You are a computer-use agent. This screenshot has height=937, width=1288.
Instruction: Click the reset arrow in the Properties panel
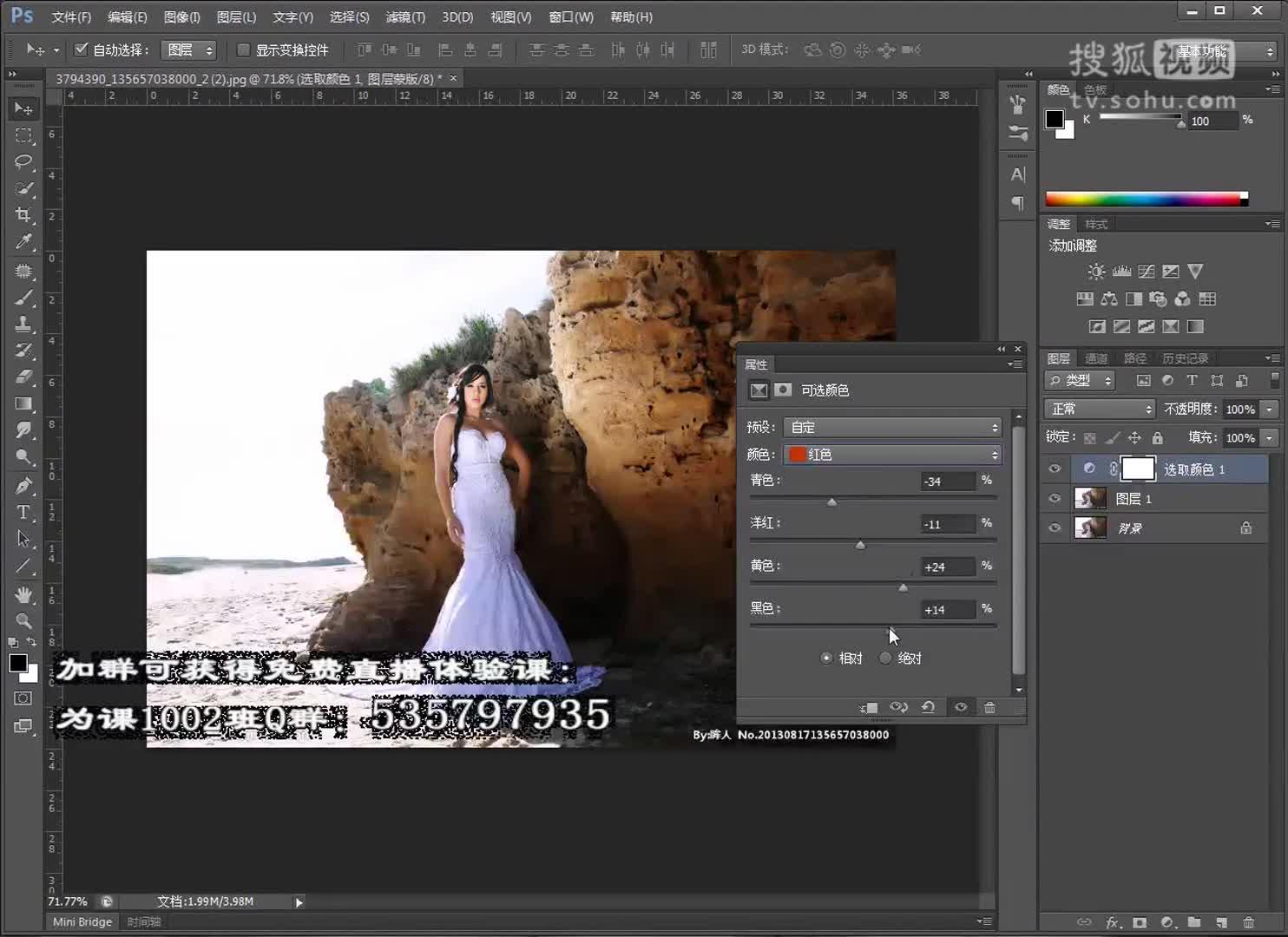click(929, 707)
